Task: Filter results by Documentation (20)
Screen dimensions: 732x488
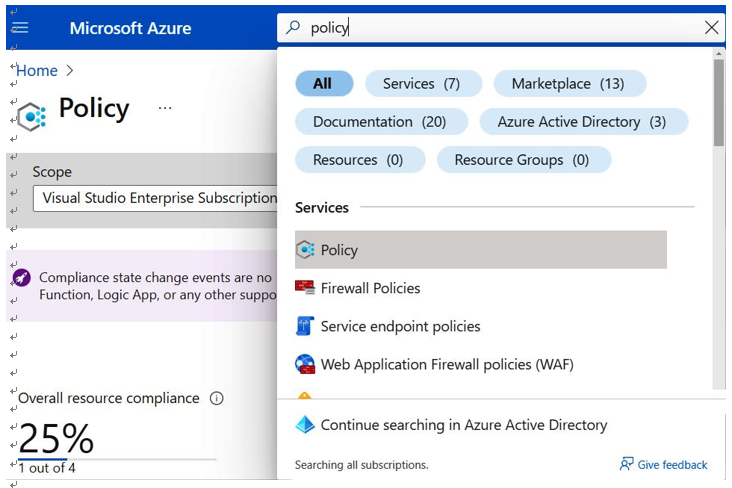Action: pos(381,122)
